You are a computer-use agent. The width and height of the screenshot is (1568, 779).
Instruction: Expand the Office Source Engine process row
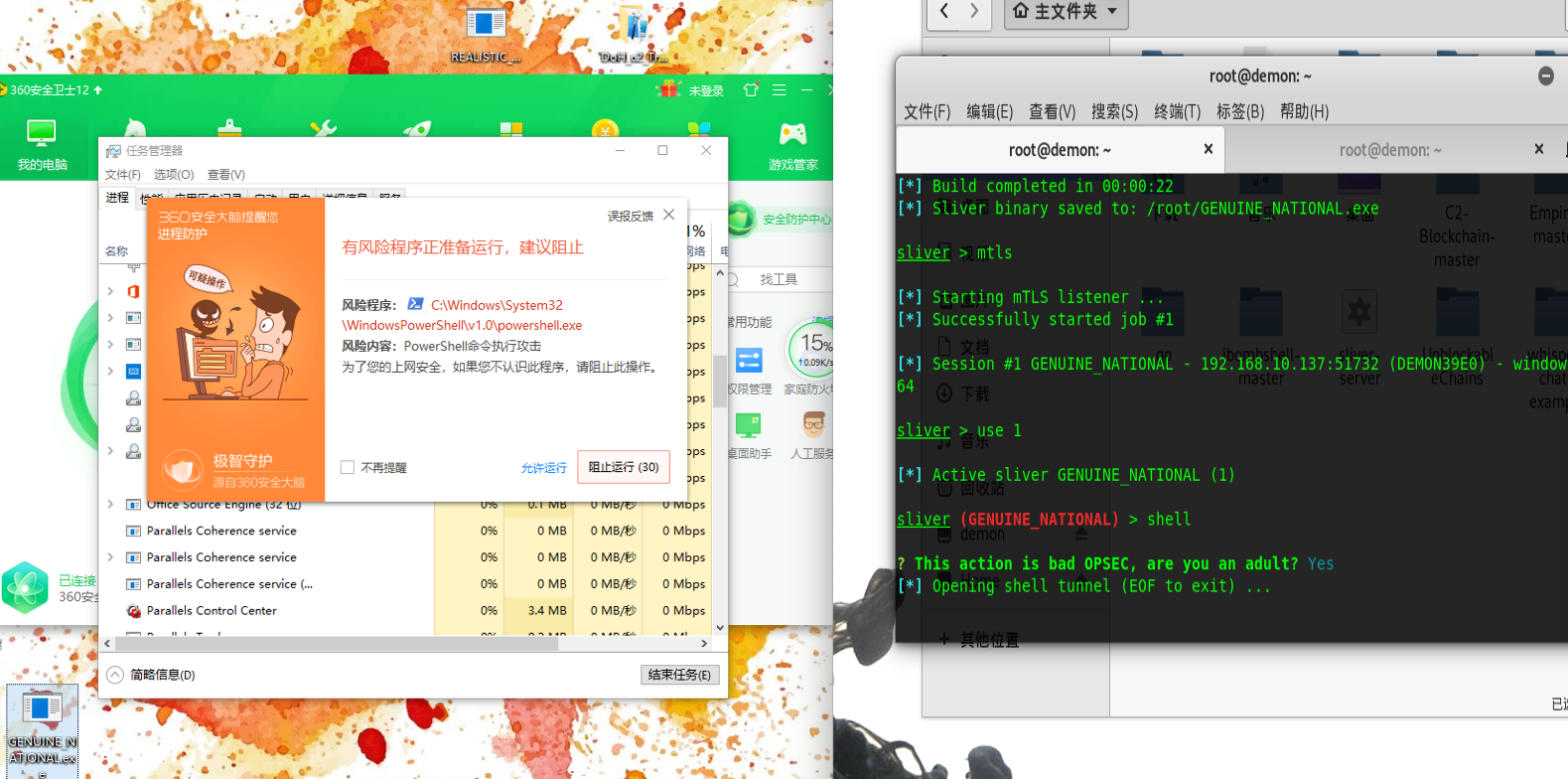click(110, 505)
